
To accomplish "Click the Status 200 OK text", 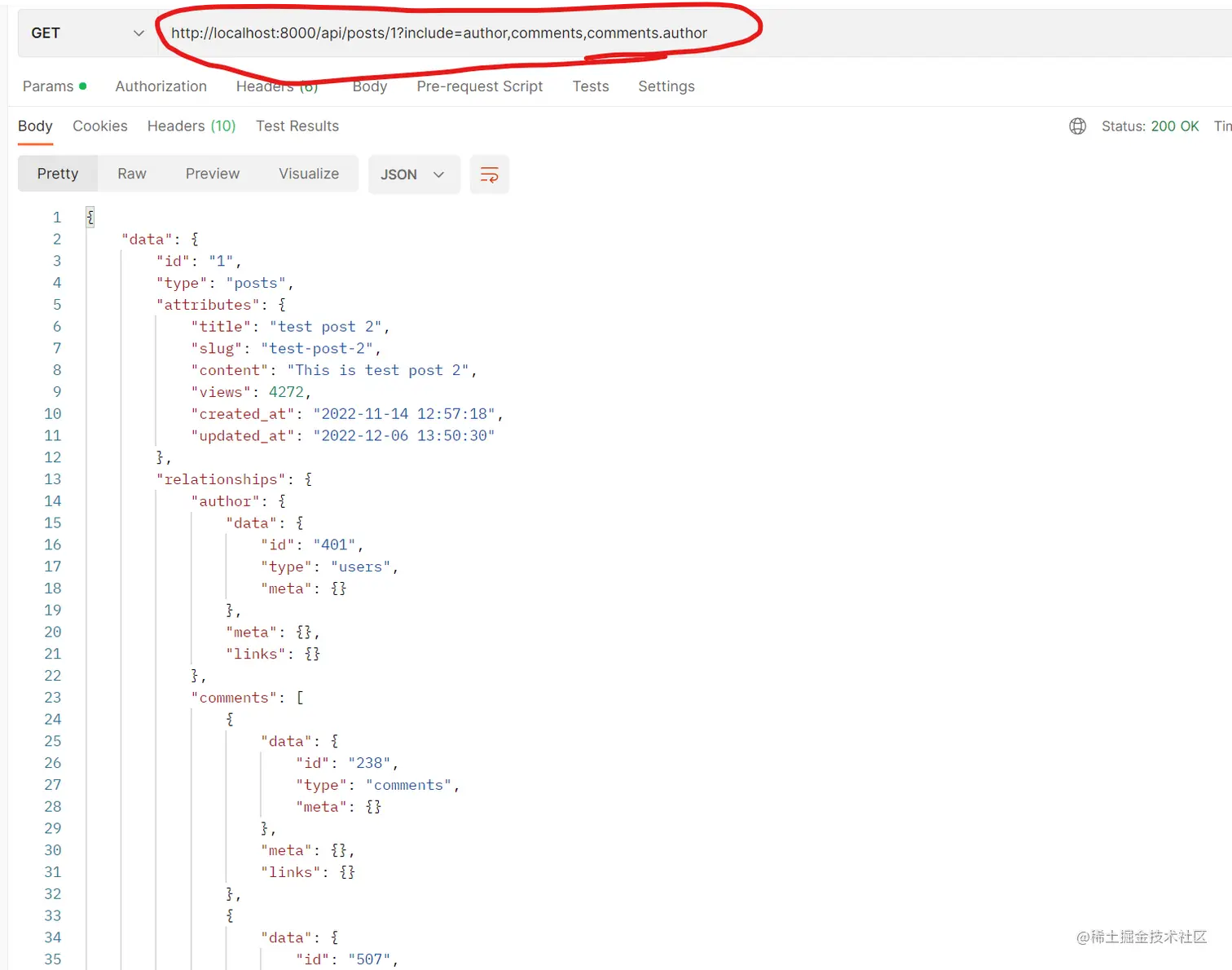I will point(1150,126).
